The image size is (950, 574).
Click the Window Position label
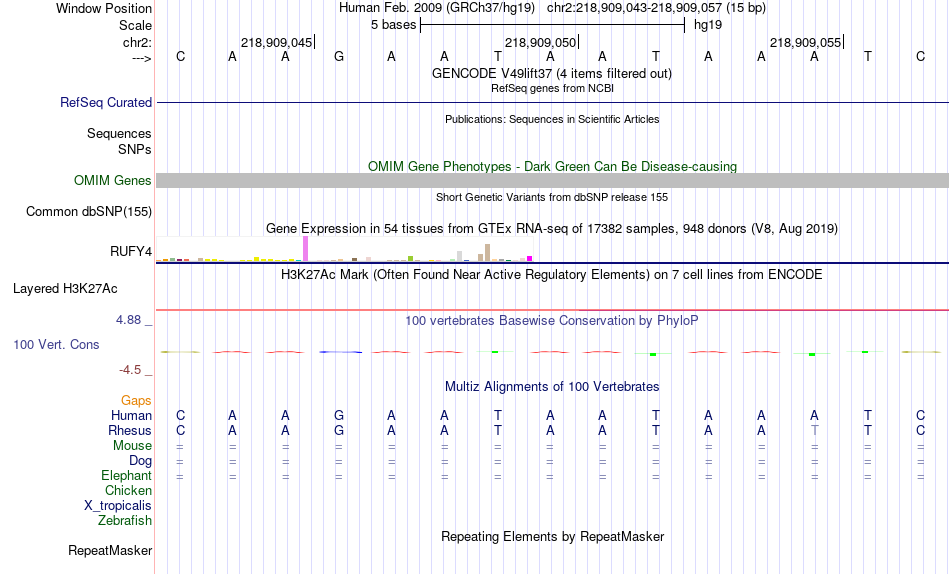click(104, 8)
